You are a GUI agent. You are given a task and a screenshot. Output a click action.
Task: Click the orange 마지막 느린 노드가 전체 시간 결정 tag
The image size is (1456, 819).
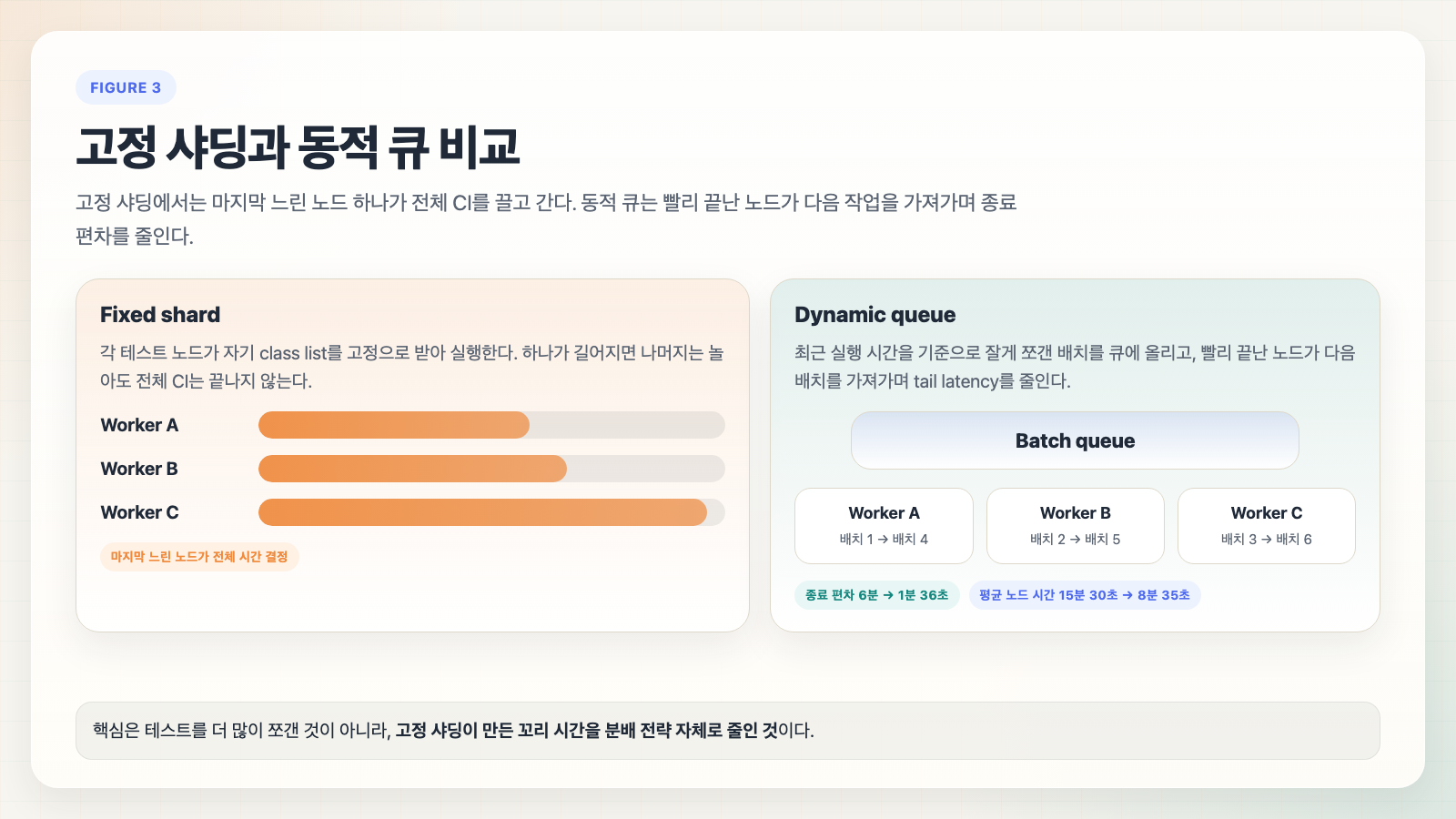coord(199,557)
